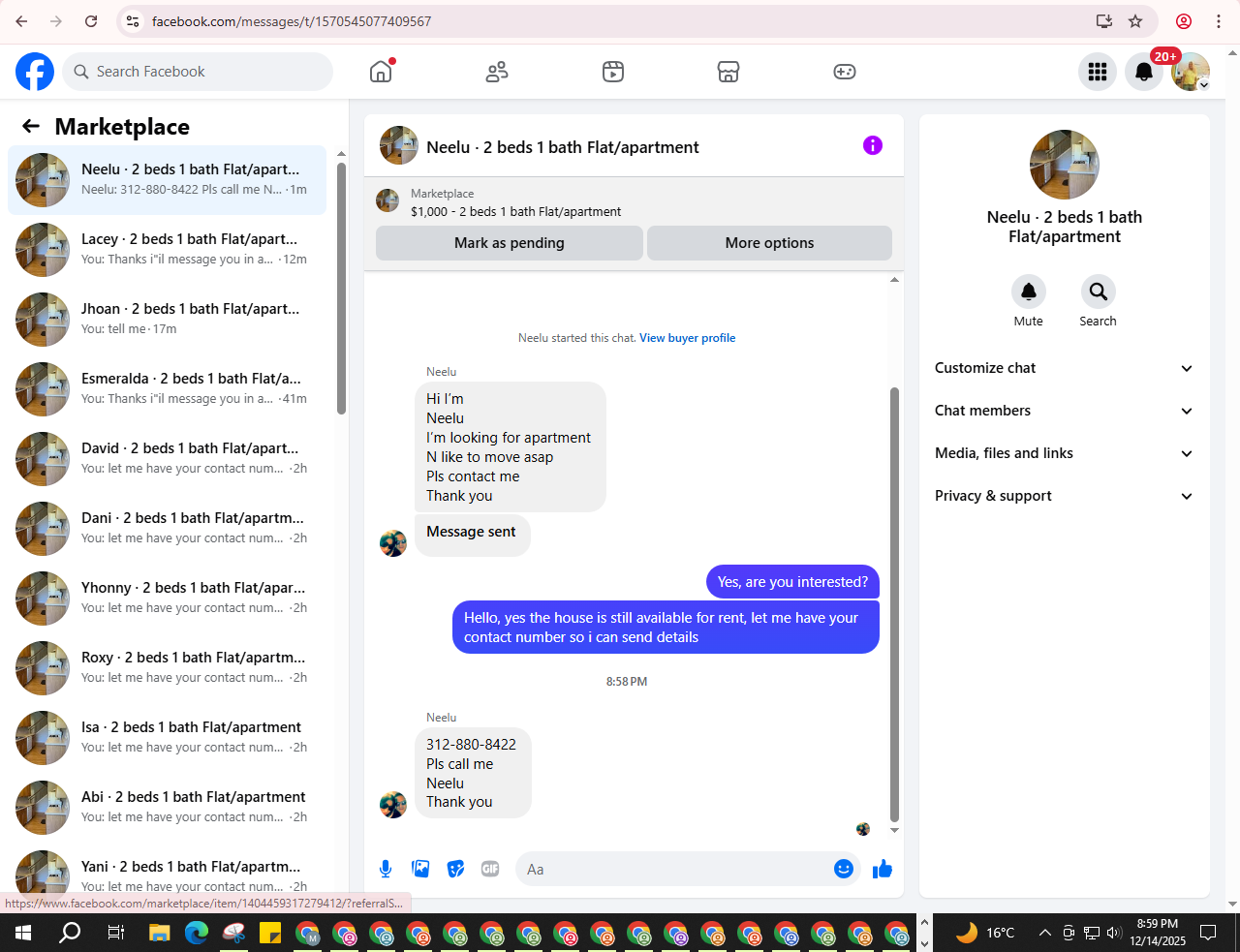Expand the Customize chat section

(1065, 368)
